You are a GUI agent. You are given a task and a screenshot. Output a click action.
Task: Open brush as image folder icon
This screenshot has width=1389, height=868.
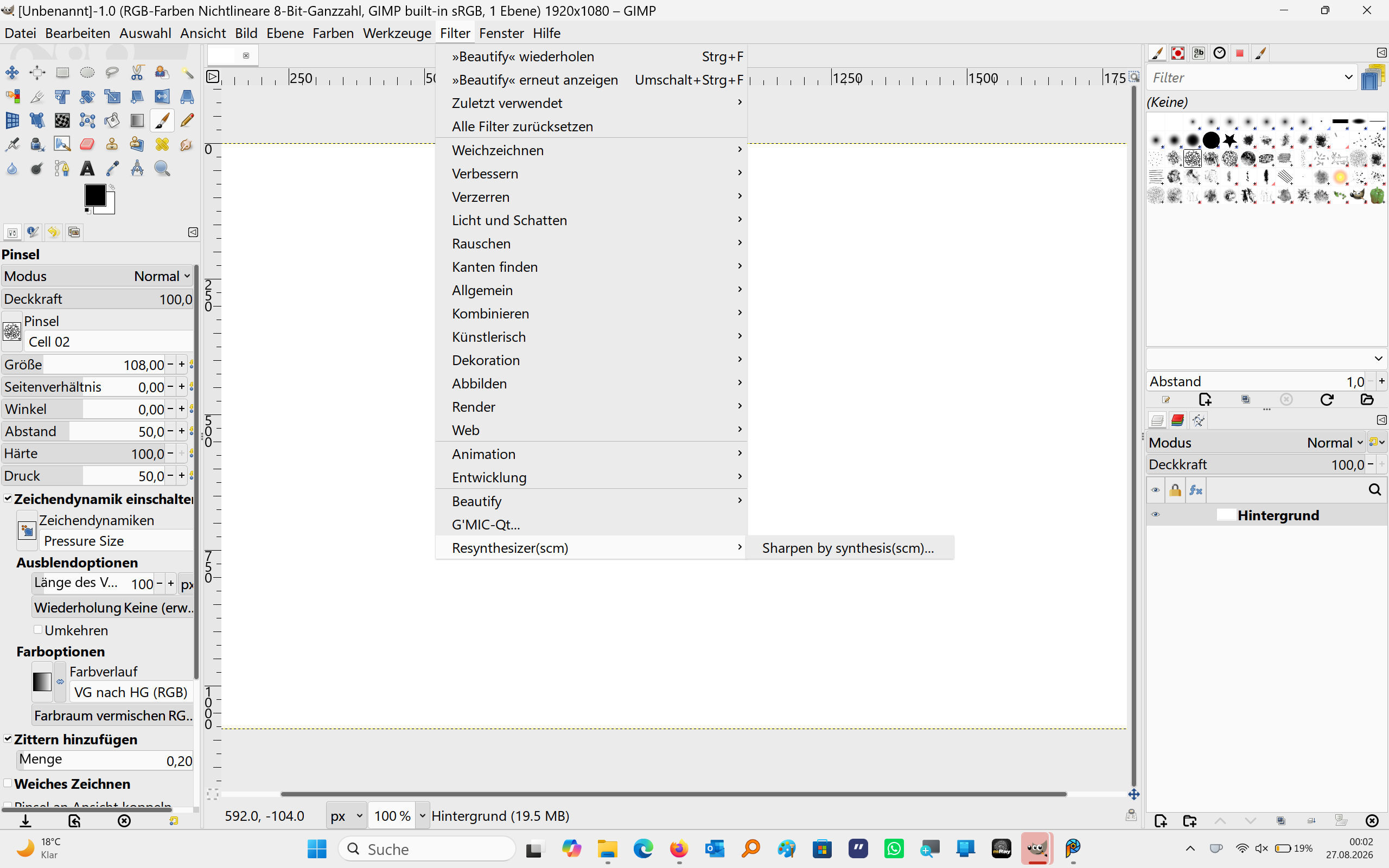(x=1367, y=400)
